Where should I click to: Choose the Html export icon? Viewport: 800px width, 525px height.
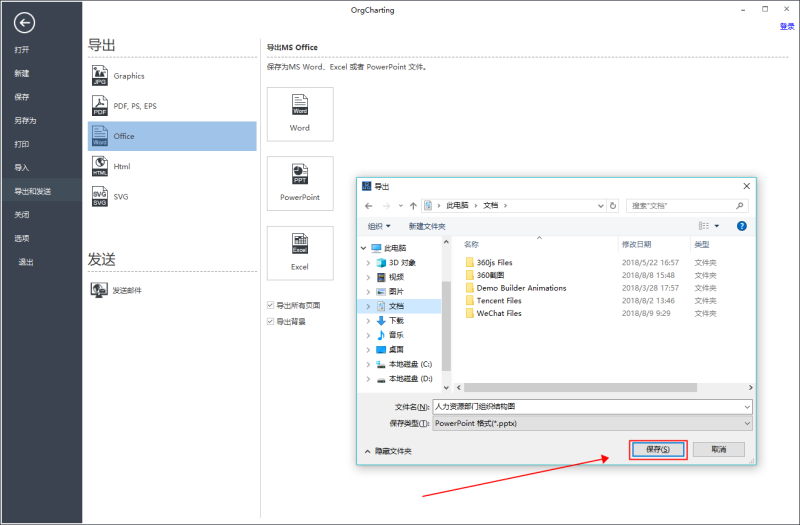click(100, 166)
